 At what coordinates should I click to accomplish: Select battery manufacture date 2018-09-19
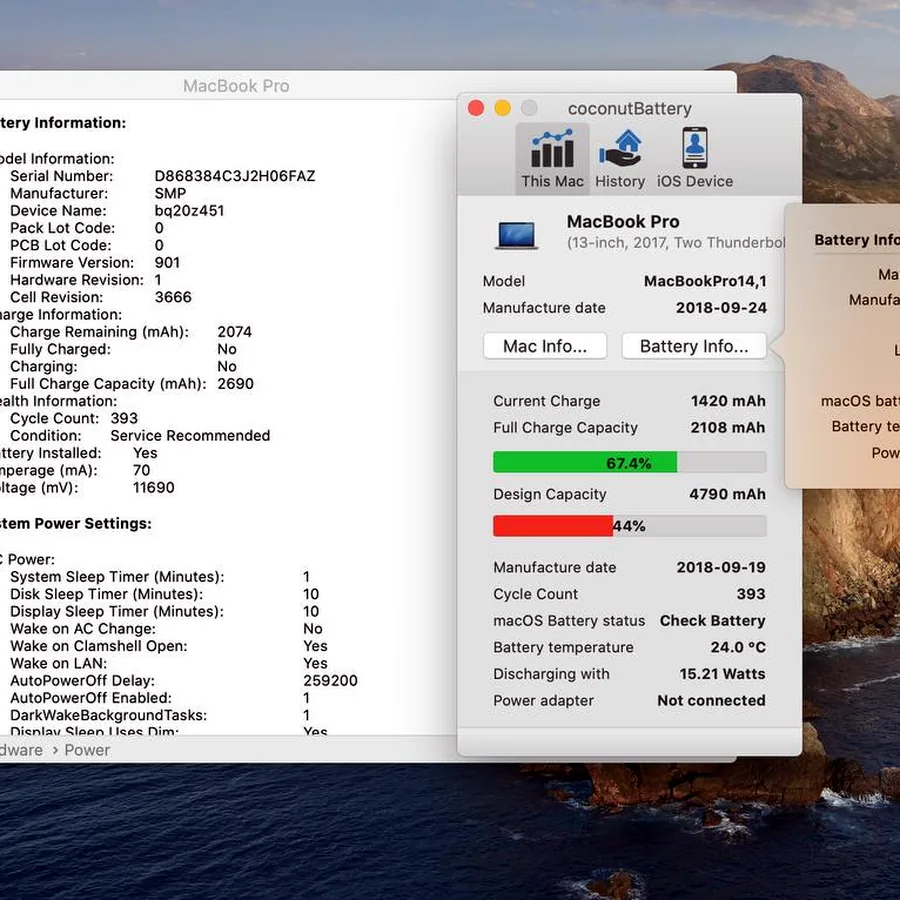[x=721, y=567]
